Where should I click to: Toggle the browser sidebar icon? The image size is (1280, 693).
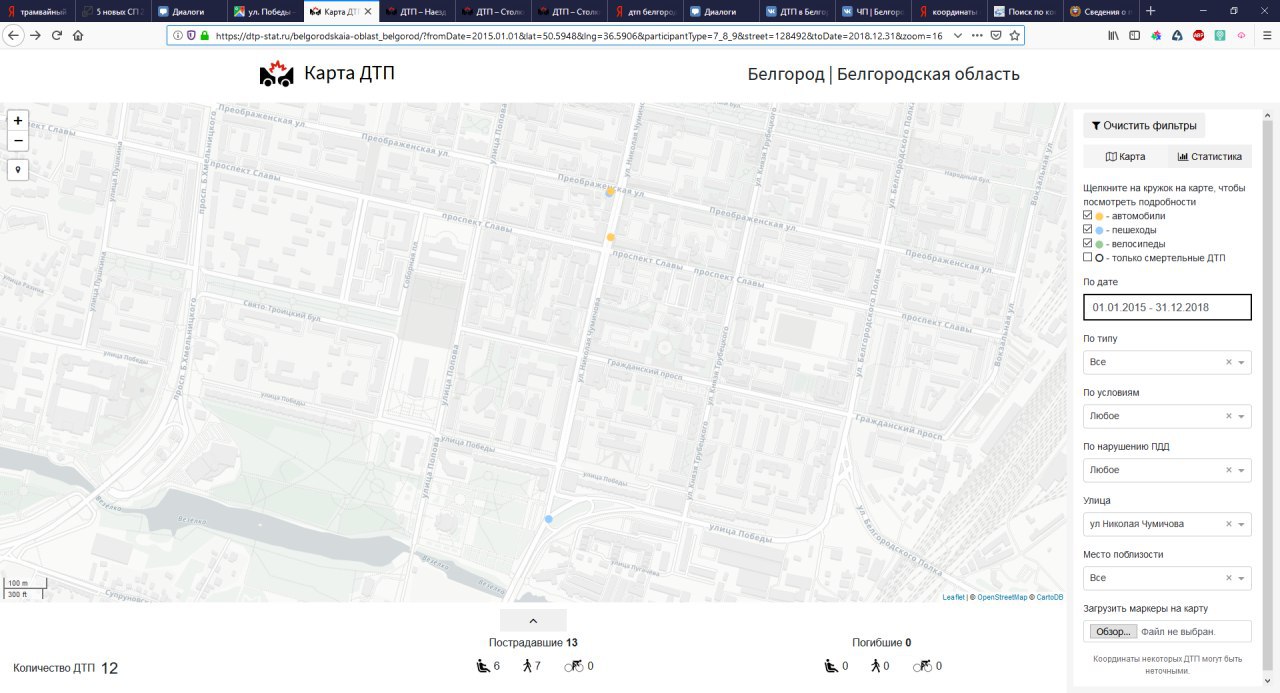tap(1134, 35)
